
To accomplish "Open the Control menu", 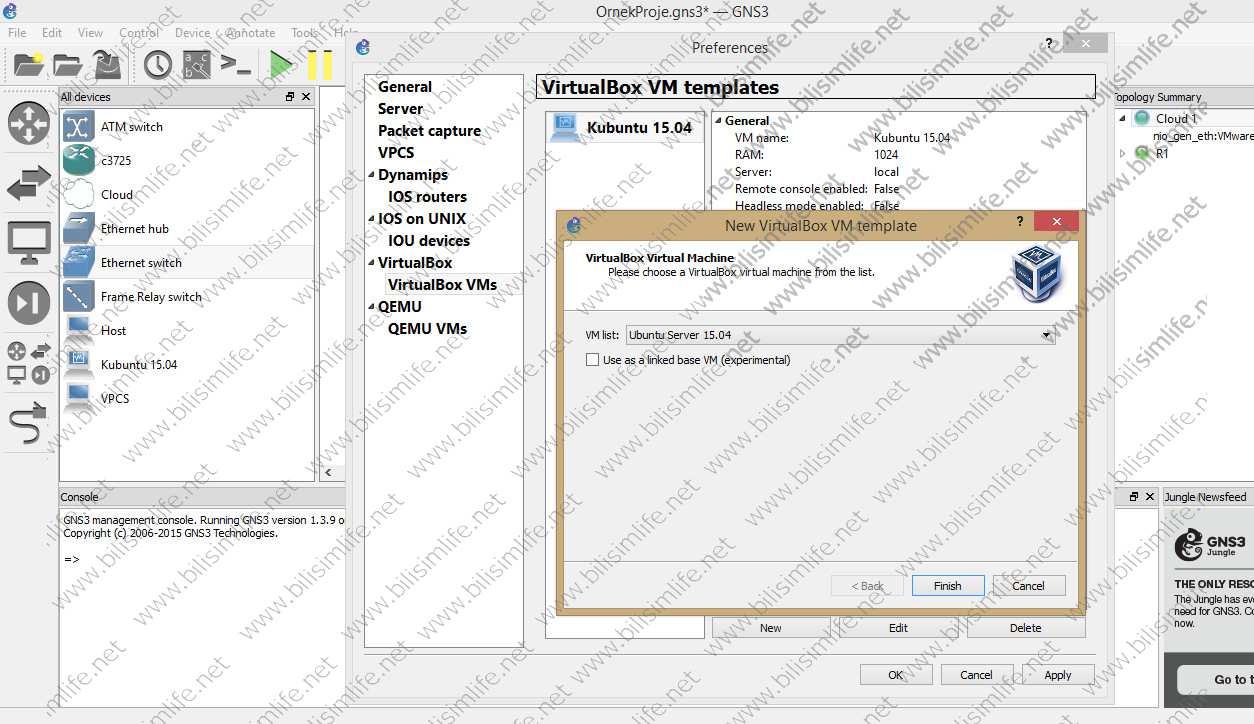I will tap(139, 33).
